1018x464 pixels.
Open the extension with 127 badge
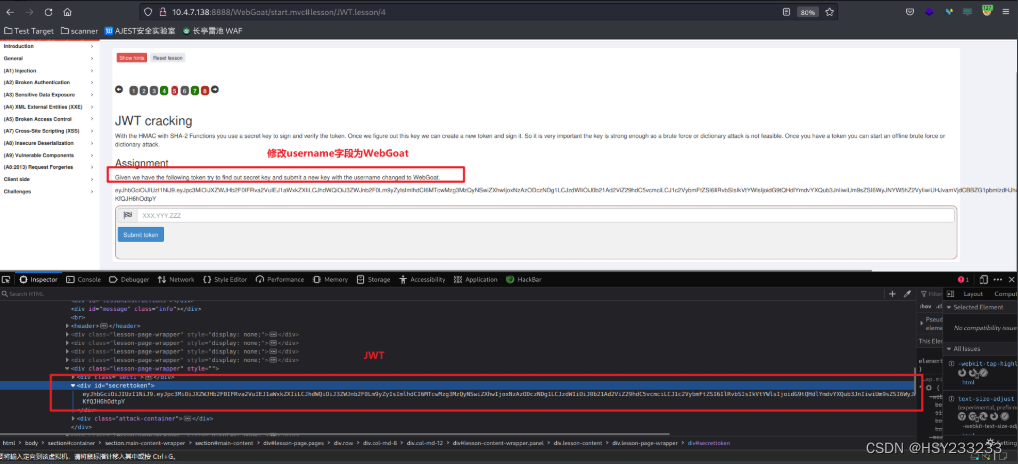987,10
